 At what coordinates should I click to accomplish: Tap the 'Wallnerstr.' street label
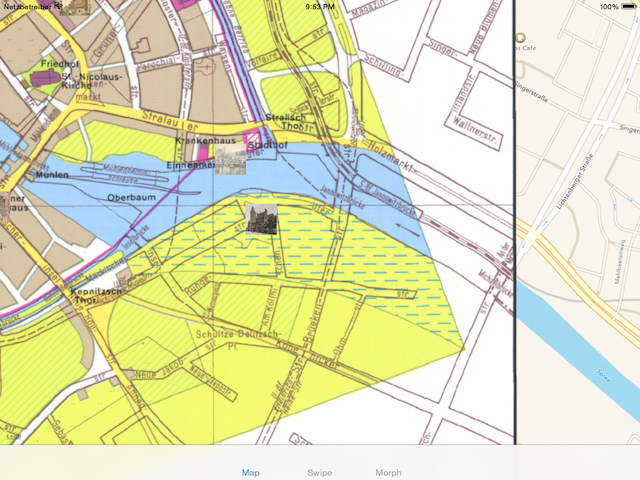click(474, 131)
